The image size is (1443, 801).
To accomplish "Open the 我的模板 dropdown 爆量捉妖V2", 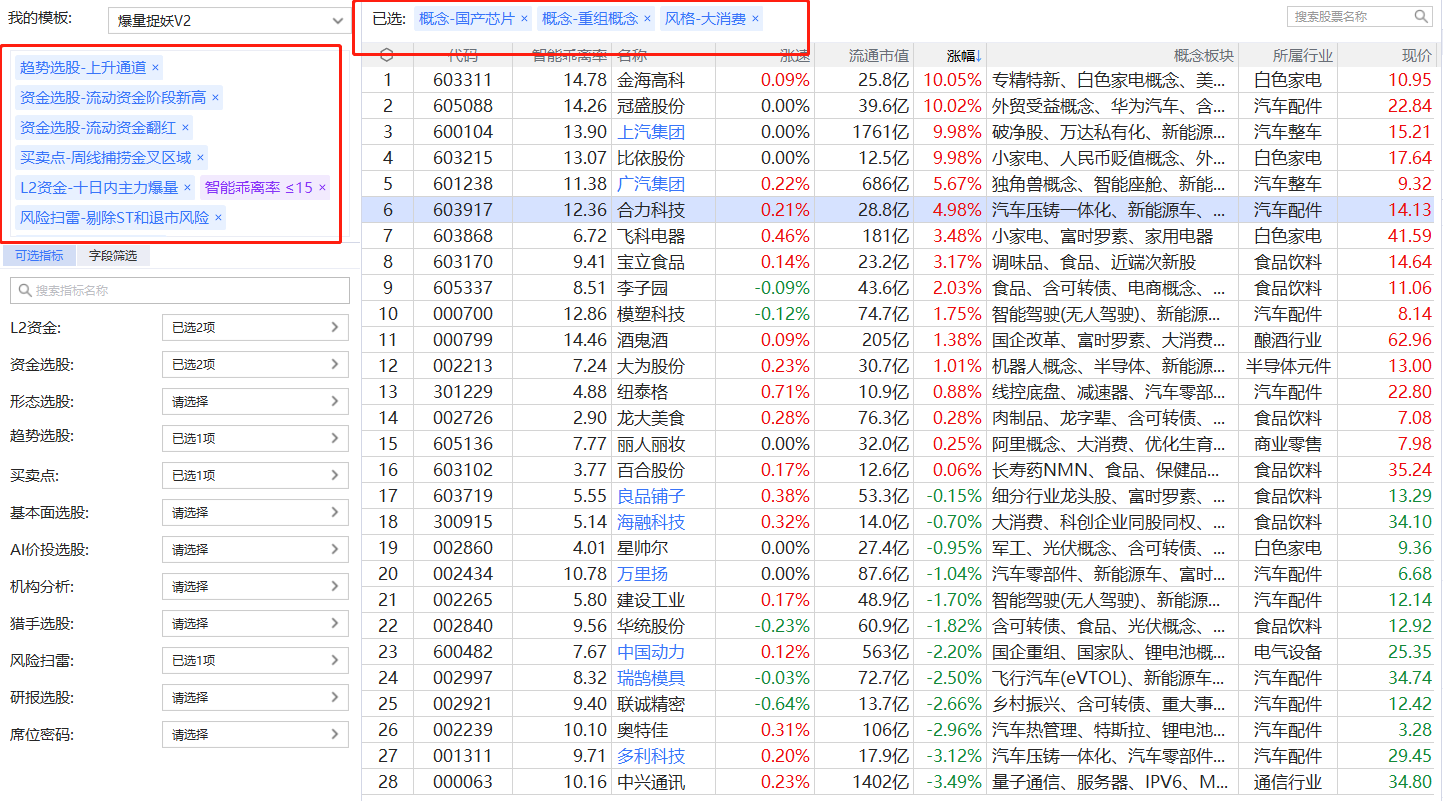I will (x=229, y=20).
